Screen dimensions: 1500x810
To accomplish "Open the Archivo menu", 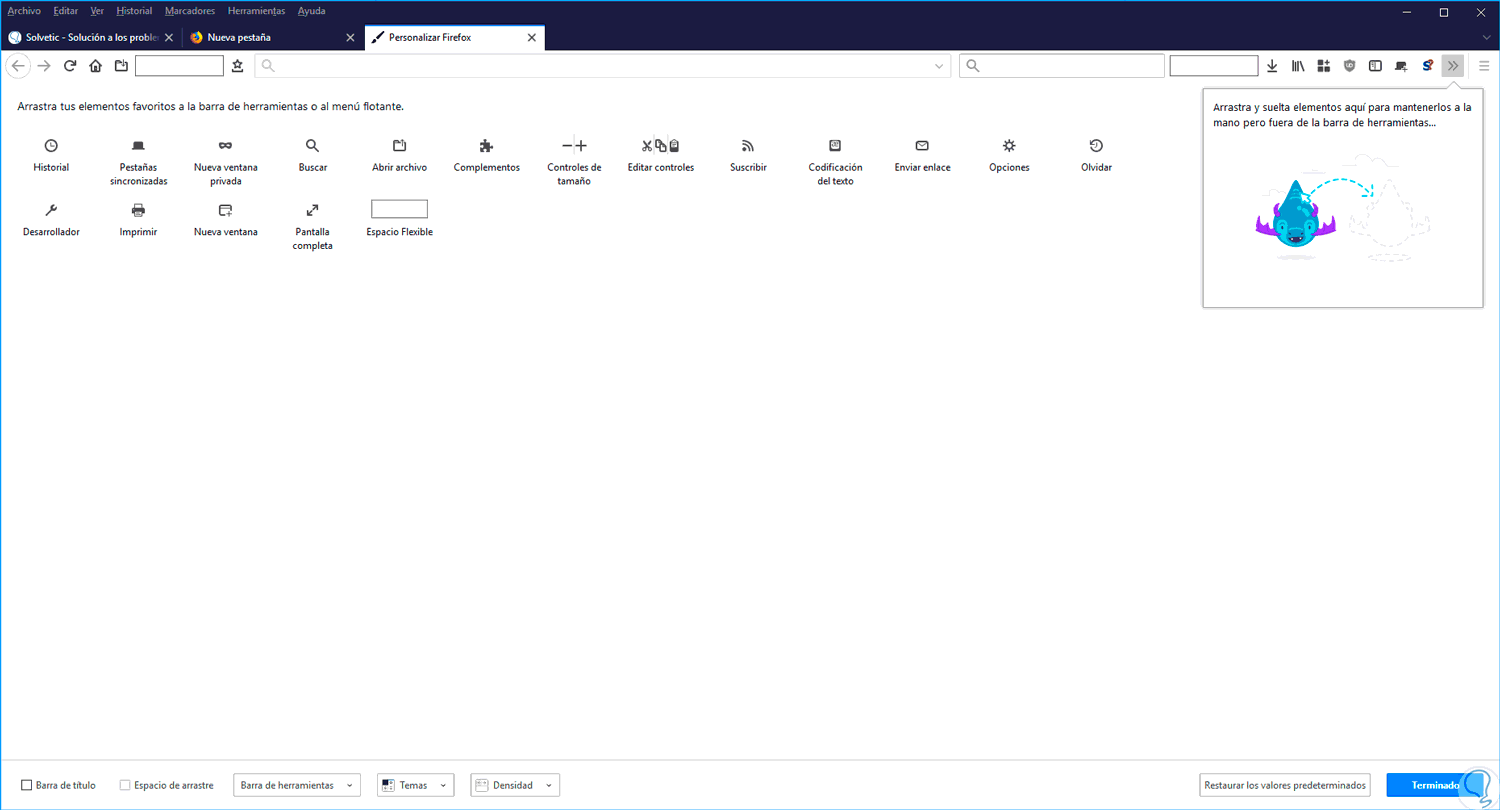I will click(24, 11).
